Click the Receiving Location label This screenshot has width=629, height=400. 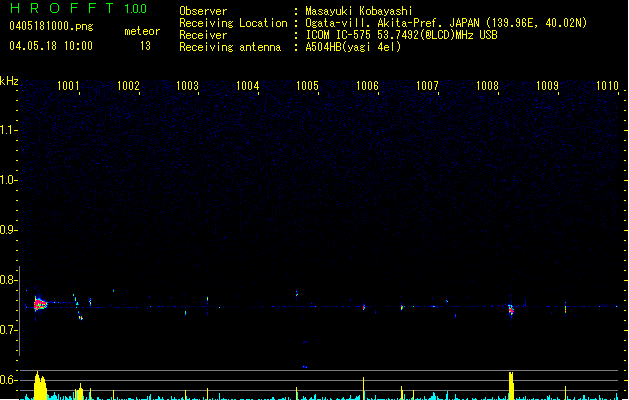[233, 23]
